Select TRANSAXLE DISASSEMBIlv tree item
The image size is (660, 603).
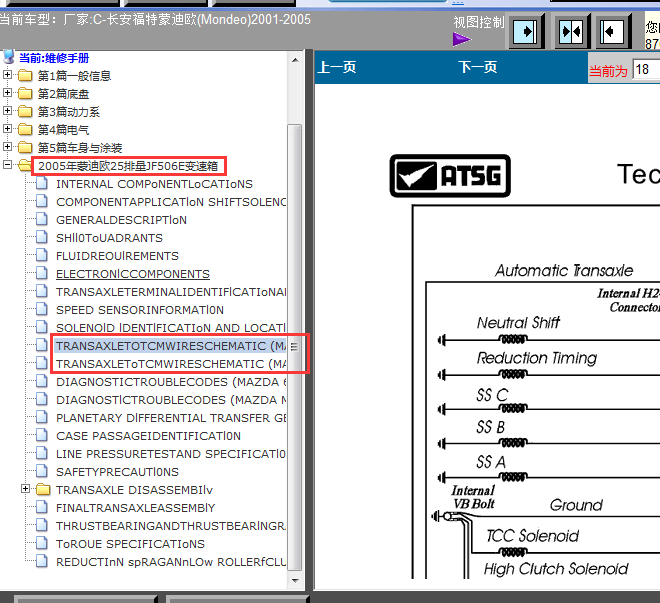pos(134,490)
